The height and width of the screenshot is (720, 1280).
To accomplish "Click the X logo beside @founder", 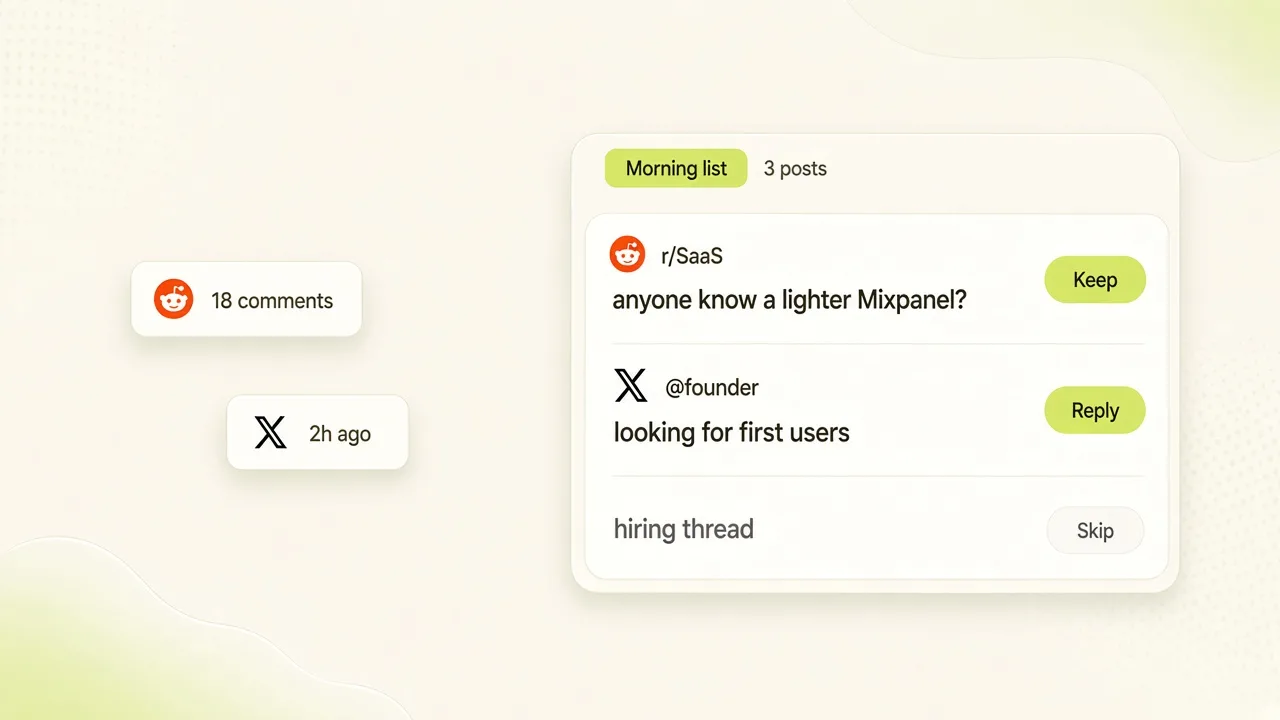I will point(631,385).
